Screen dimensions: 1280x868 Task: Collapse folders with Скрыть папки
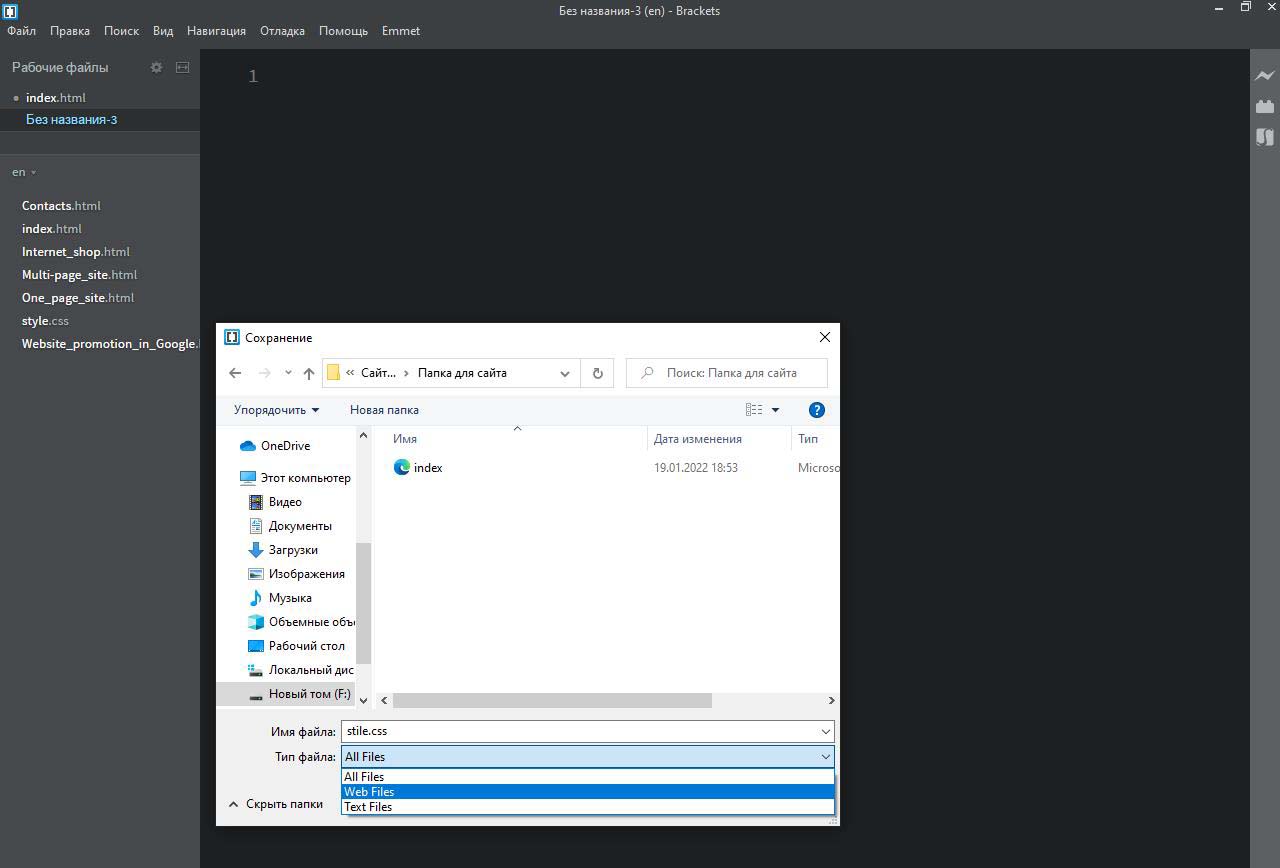[x=276, y=804]
